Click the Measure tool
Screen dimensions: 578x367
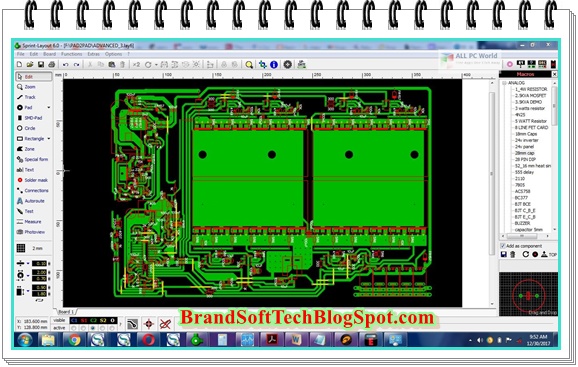[x=33, y=221]
